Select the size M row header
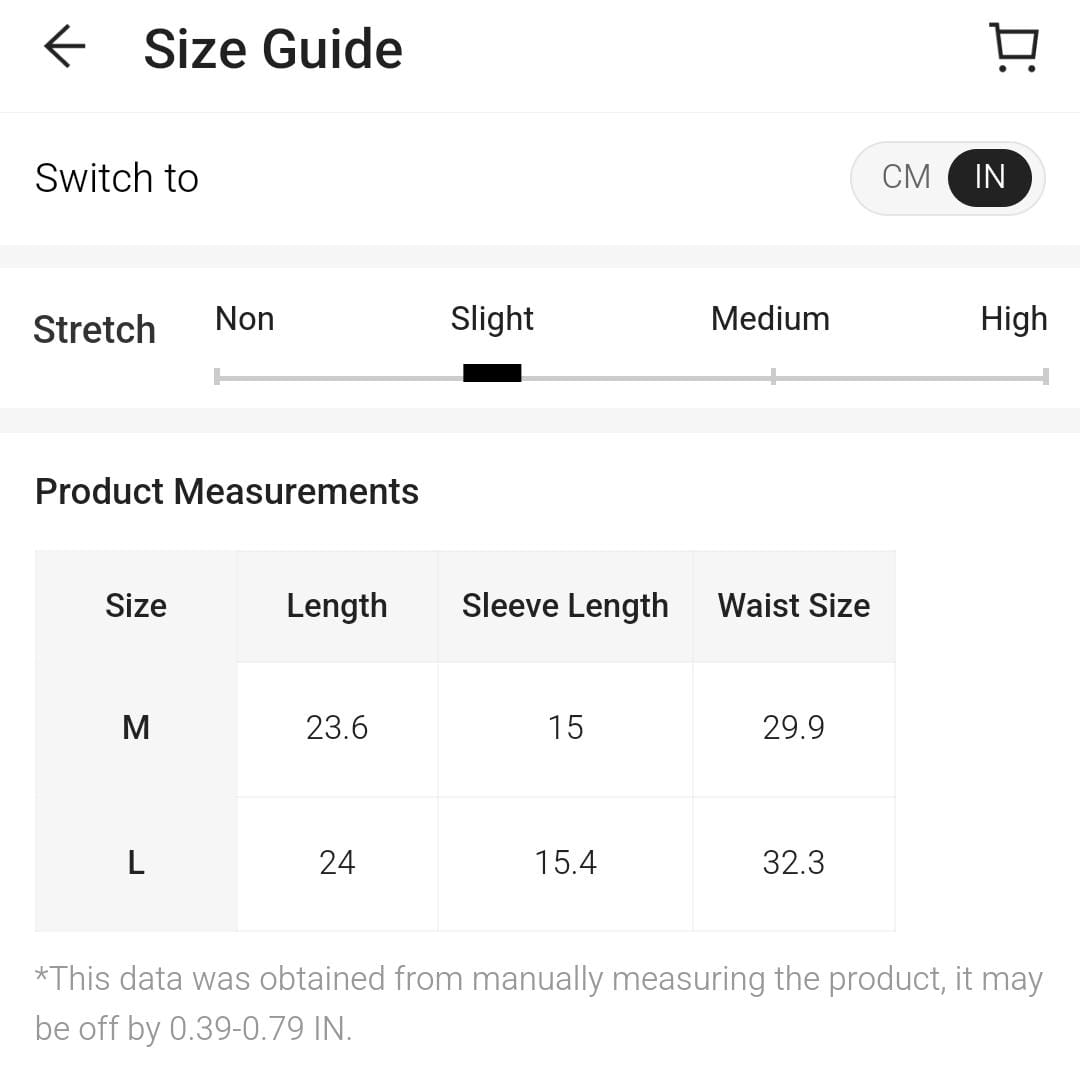Viewport: 1080px width, 1086px height. [x=136, y=727]
